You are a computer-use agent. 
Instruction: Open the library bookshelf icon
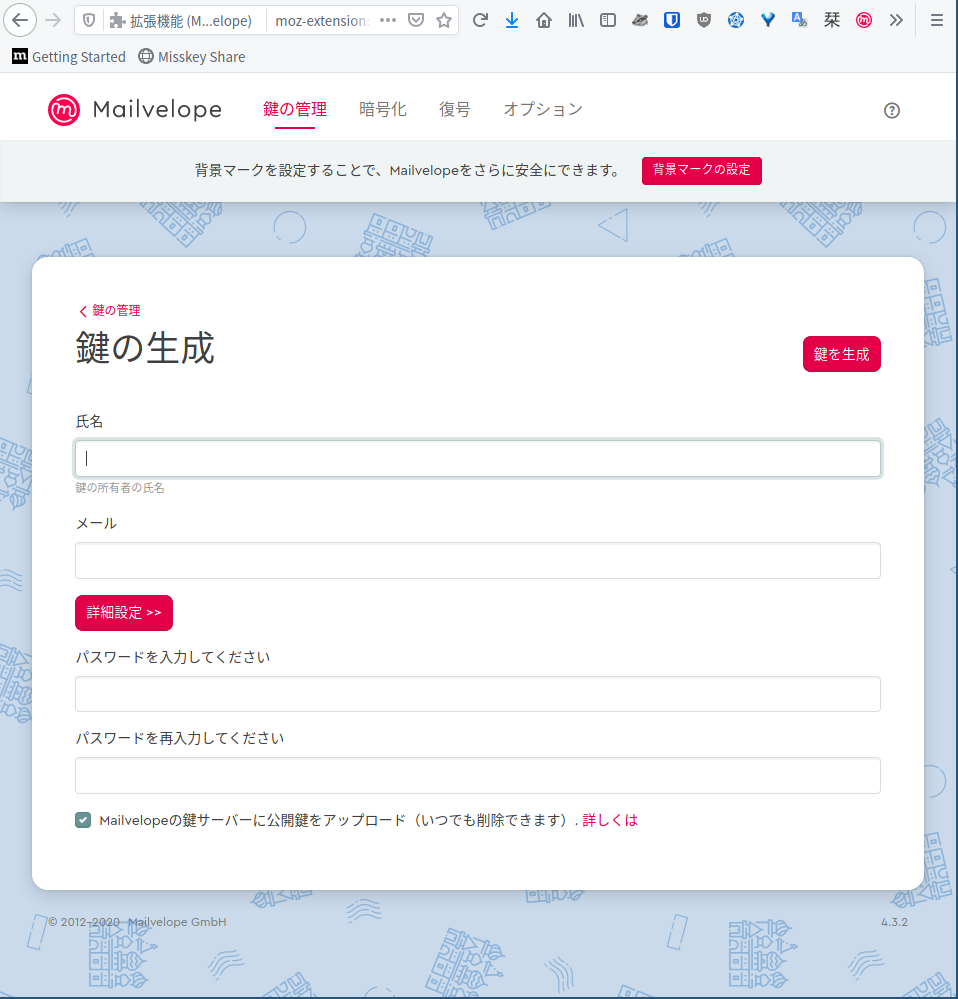pyautogui.click(x=576, y=20)
